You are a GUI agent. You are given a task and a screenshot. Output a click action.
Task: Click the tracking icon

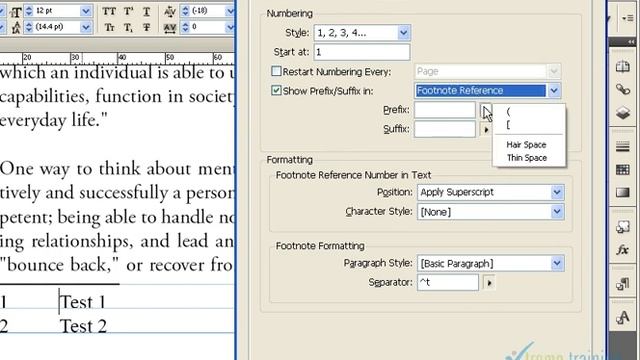point(170,27)
